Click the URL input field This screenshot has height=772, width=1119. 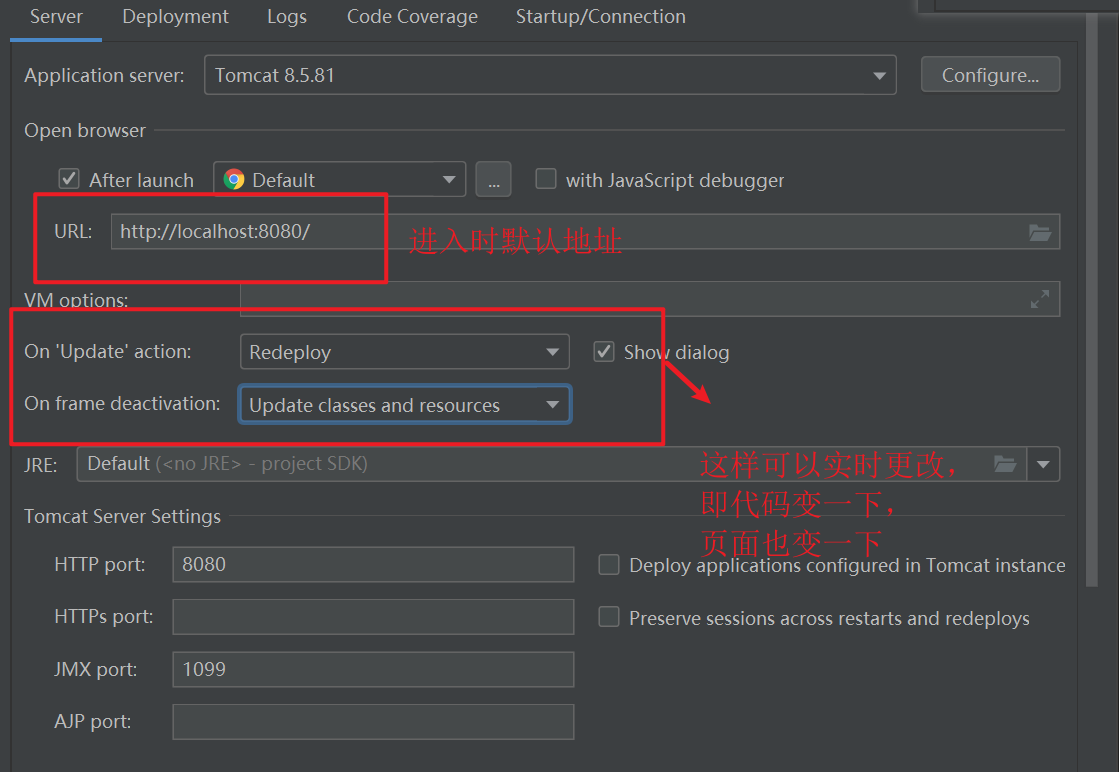pyautogui.click(x=585, y=232)
